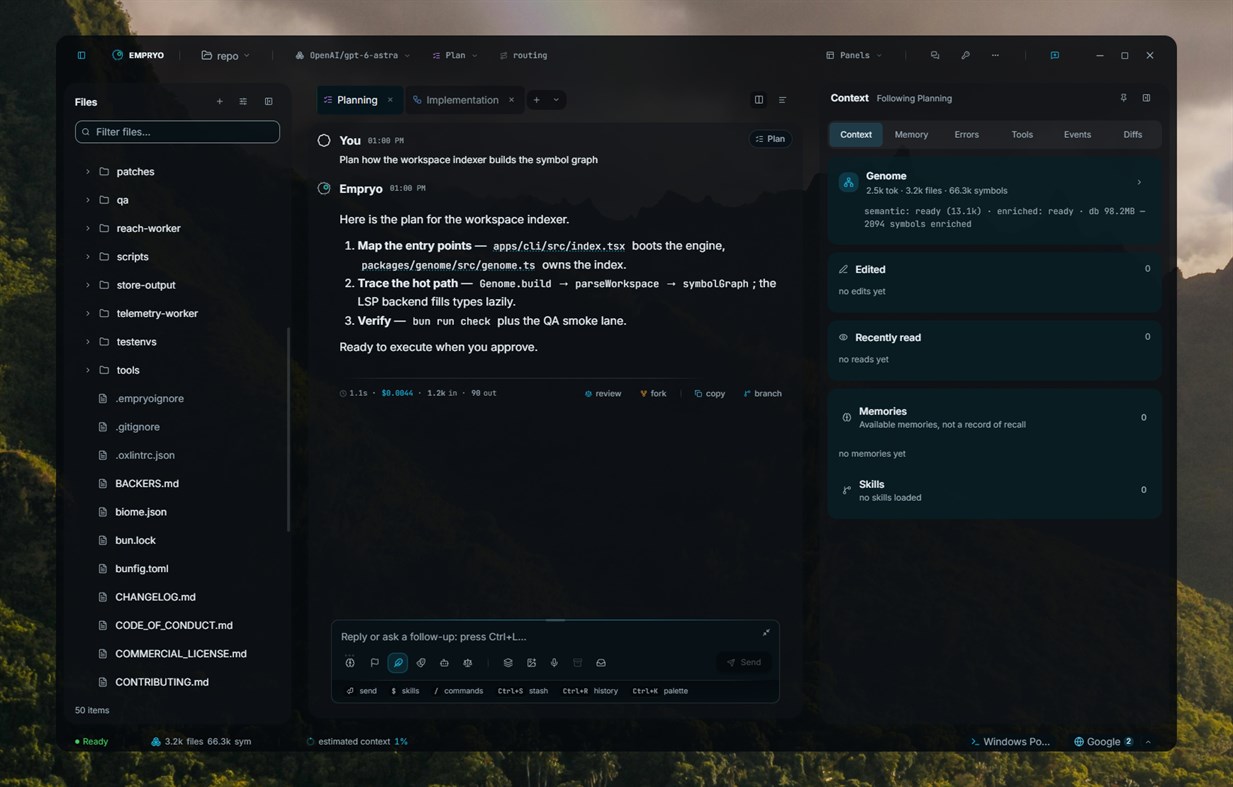Click the plus icon in Files panel header
Viewport: 1233px width, 787px height.
click(x=220, y=101)
